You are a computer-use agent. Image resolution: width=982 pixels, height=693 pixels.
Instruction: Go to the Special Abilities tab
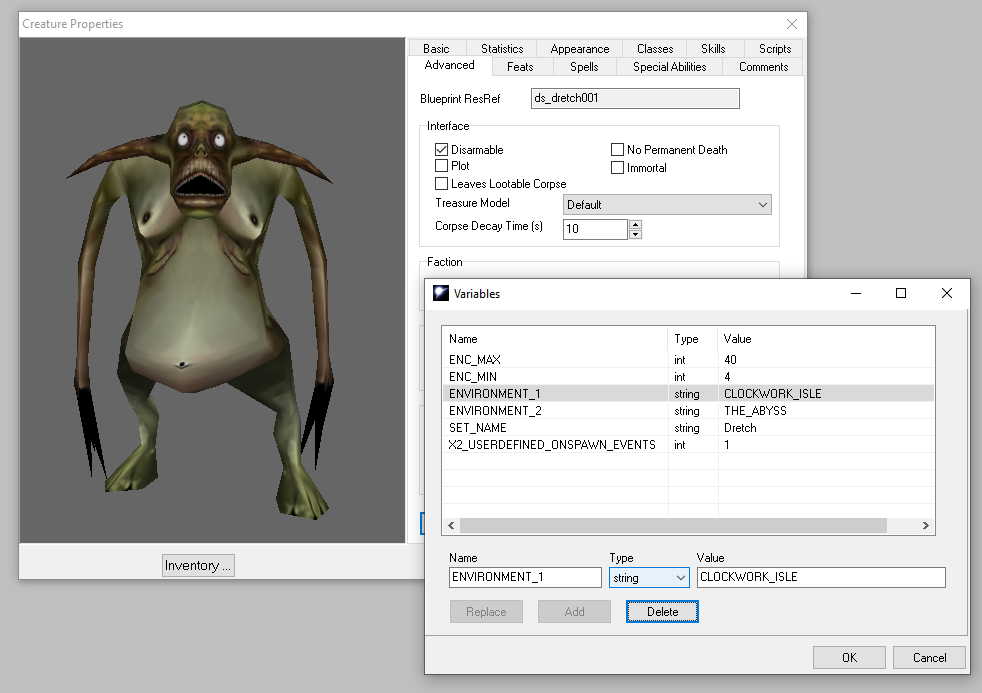[x=669, y=67]
